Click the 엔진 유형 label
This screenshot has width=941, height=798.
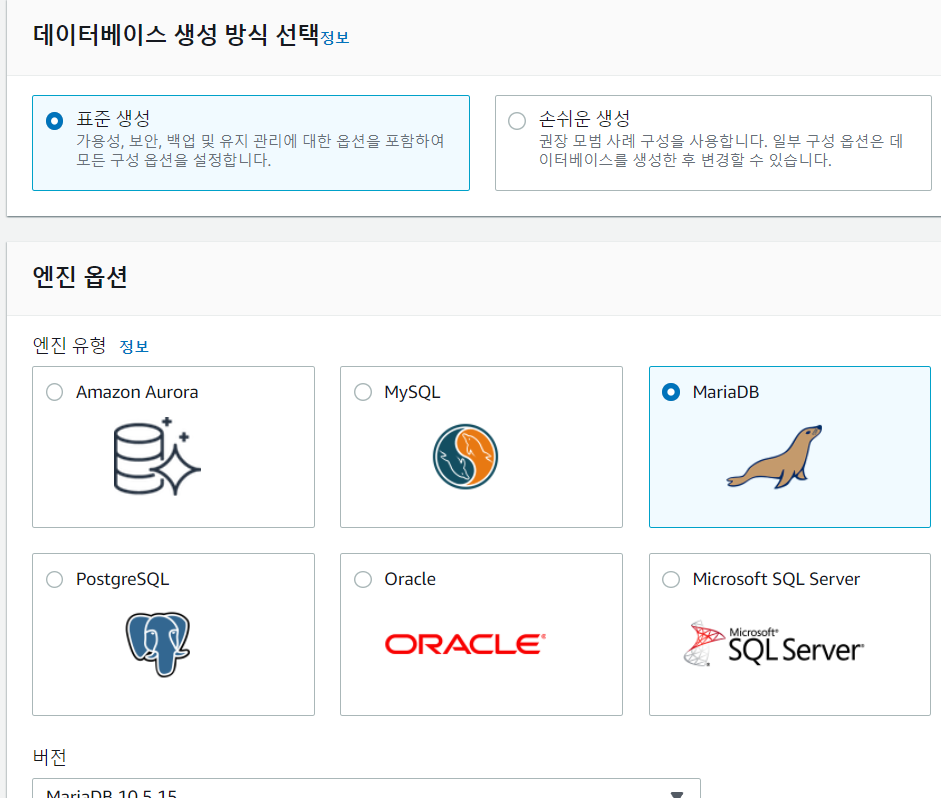69,346
